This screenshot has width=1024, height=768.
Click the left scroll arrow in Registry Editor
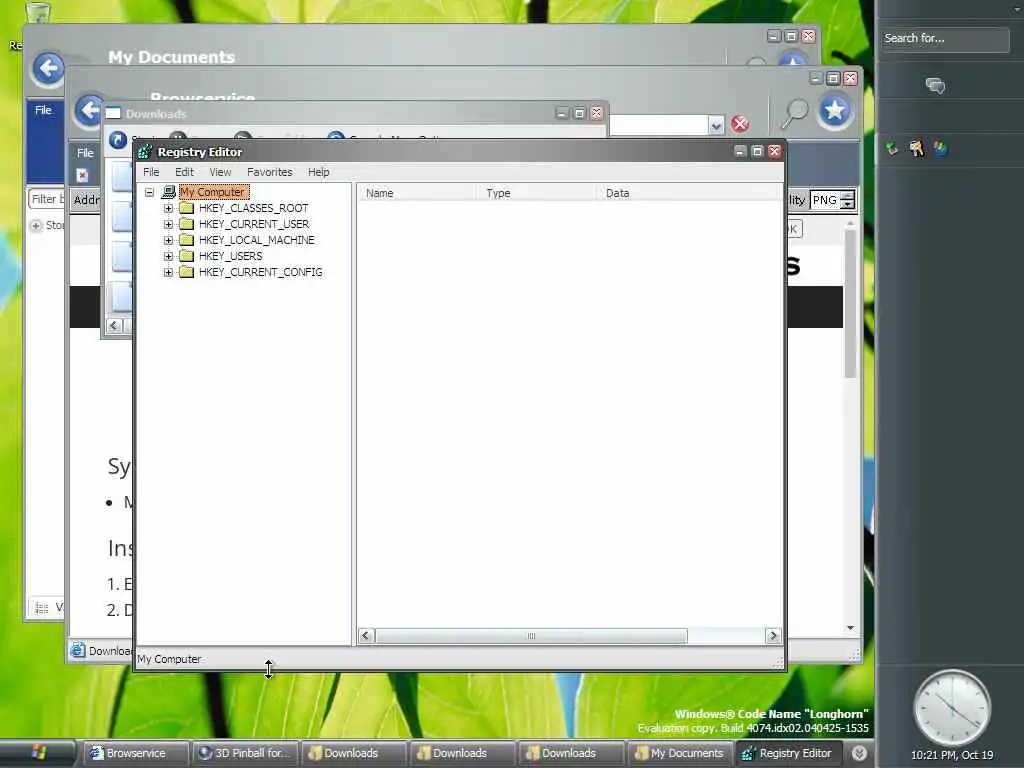[x=366, y=635]
